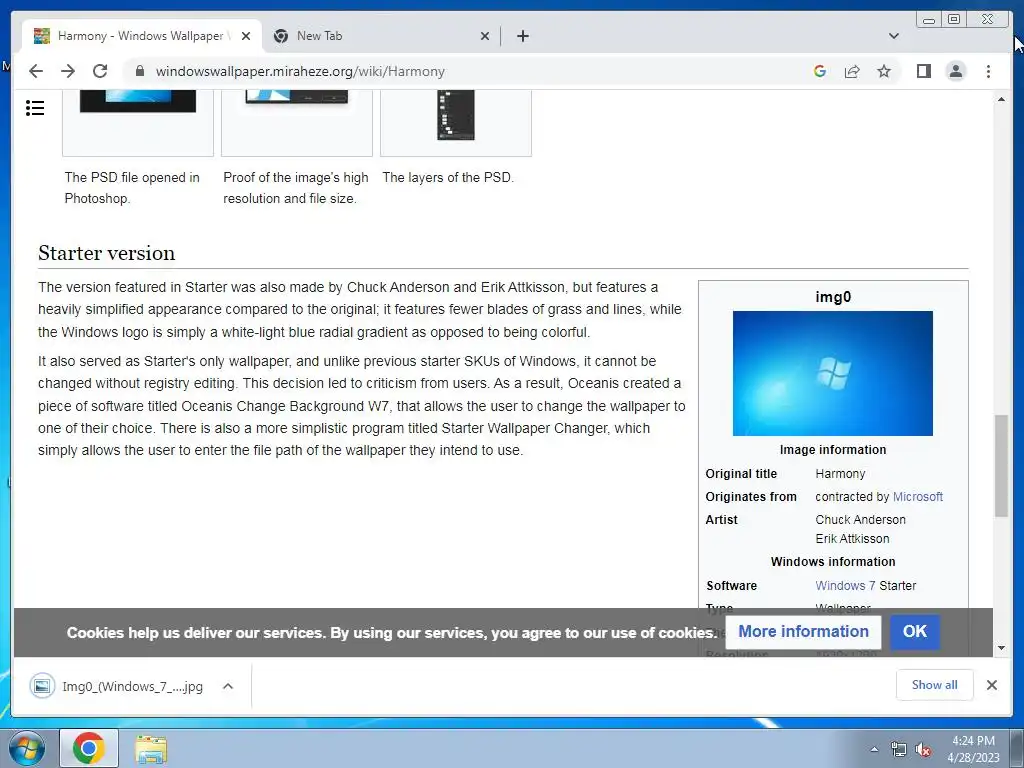Screen dimensions: 1024x768
Task: Accept cookies with OK button
Action: tap(915, 632)
